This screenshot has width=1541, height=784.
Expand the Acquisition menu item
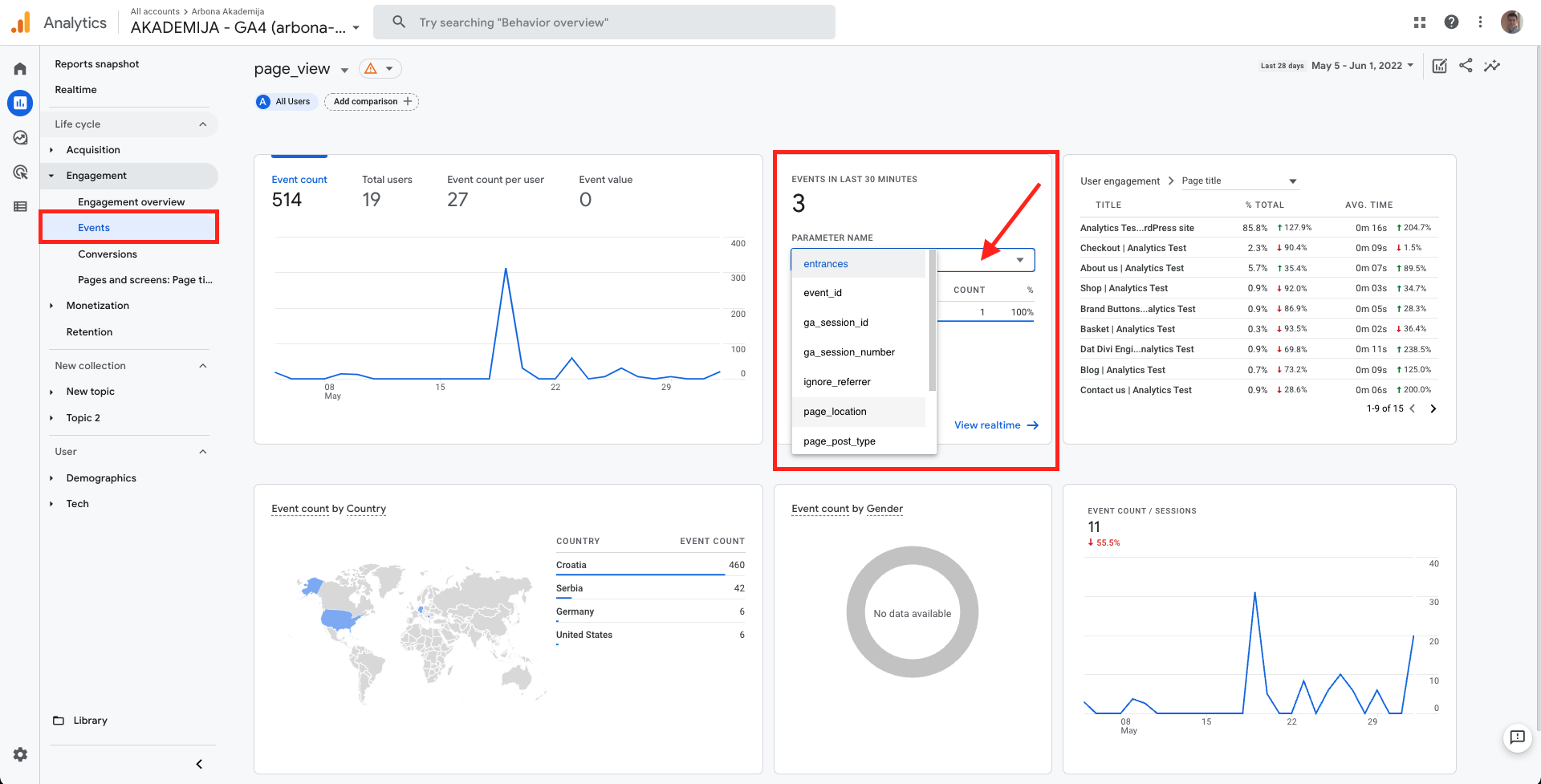[x=93, y=150]
